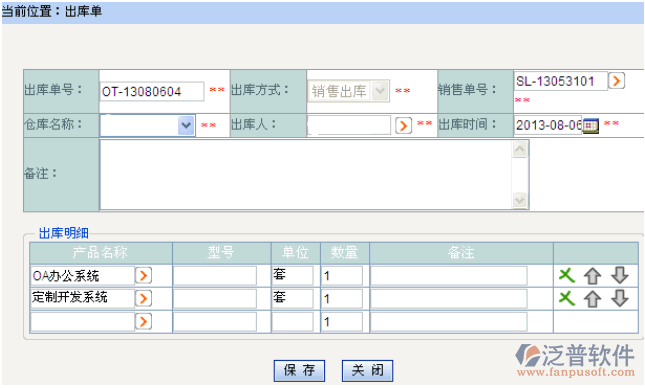Click the 备注 textarea scroll down arrow

(520, 200)
